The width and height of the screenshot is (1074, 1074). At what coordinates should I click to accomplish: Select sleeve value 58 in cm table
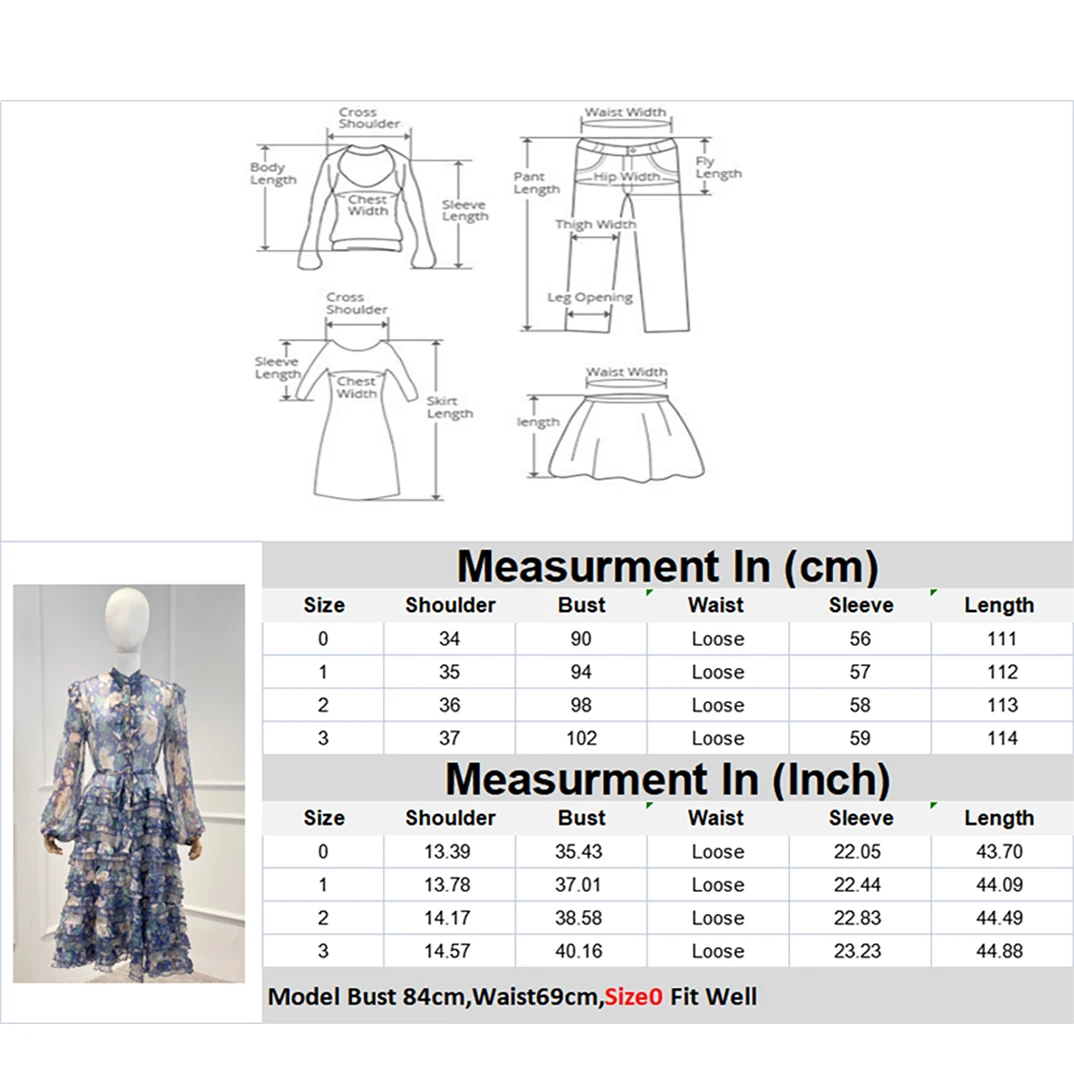pos(860,705)
